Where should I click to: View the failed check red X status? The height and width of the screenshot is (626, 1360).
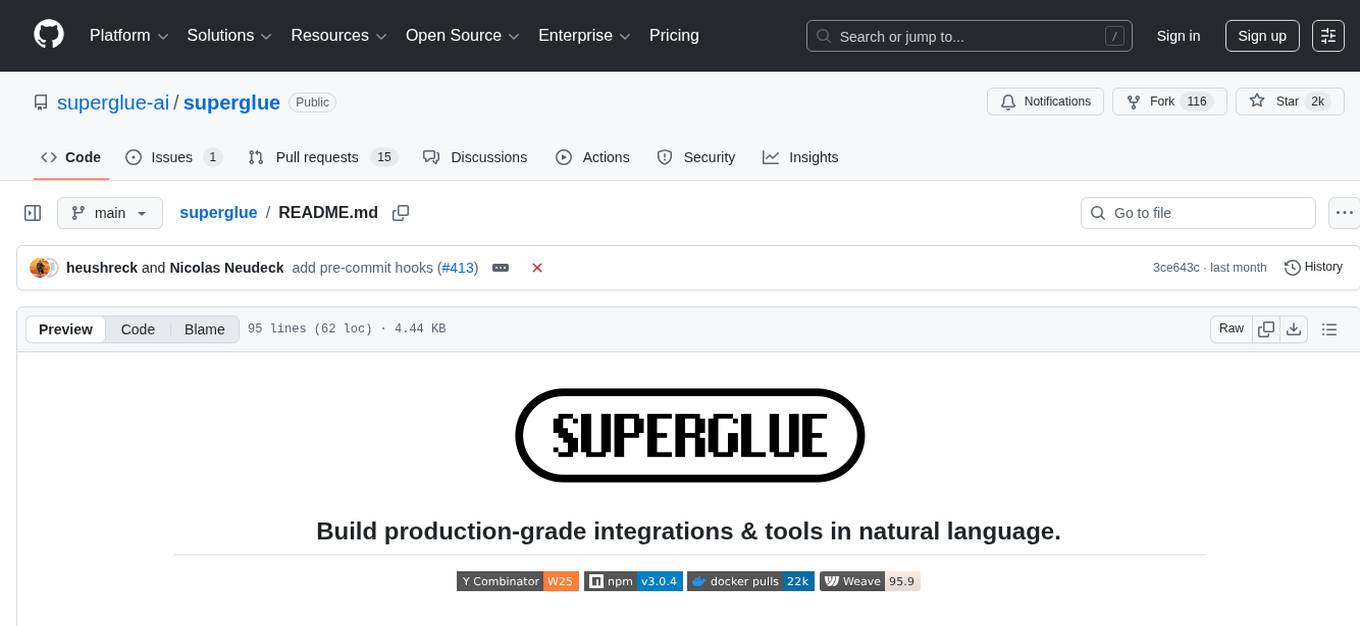coord(537,267)
